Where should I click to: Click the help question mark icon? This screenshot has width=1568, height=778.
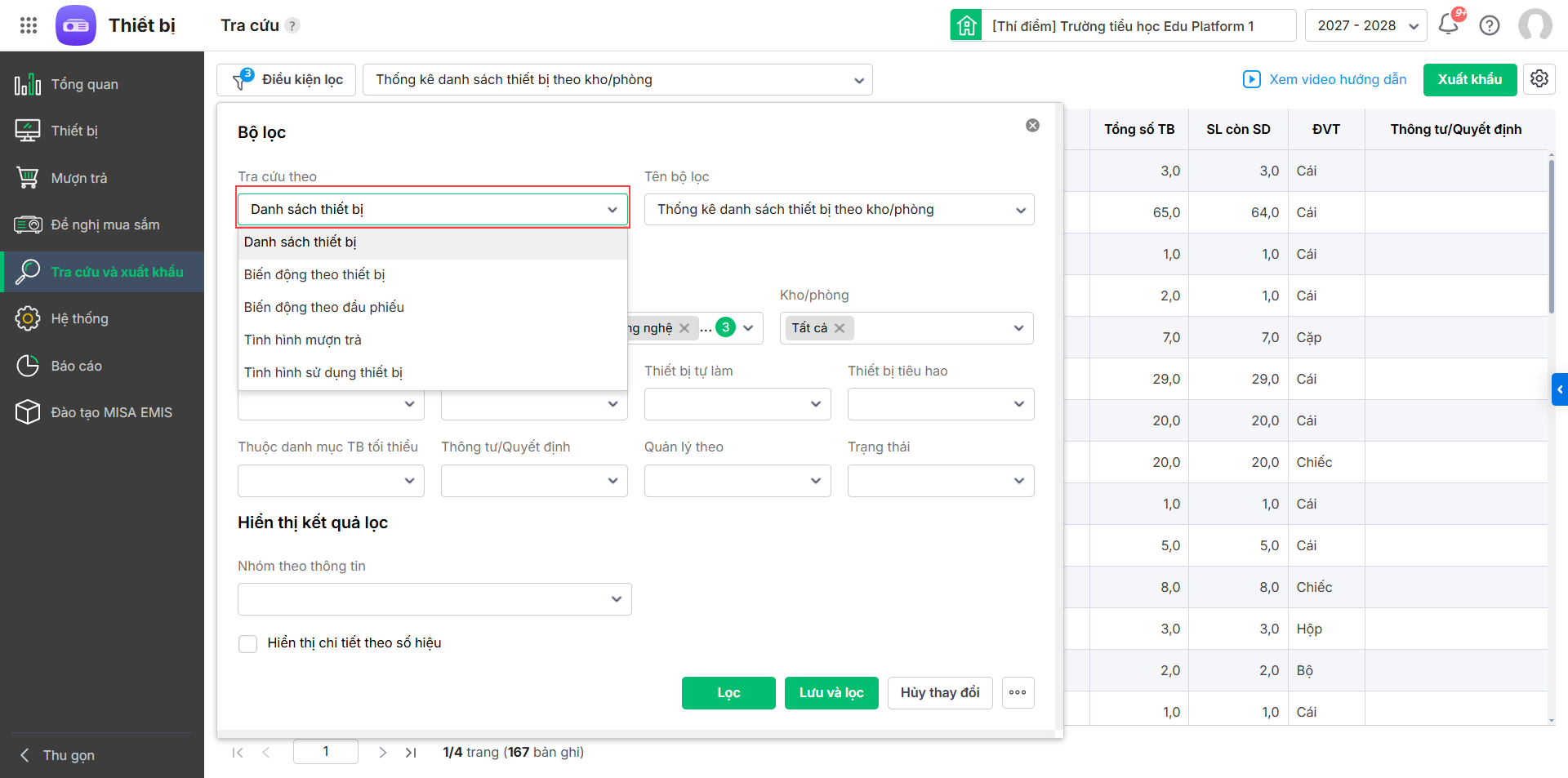[x=1490, y=25]
